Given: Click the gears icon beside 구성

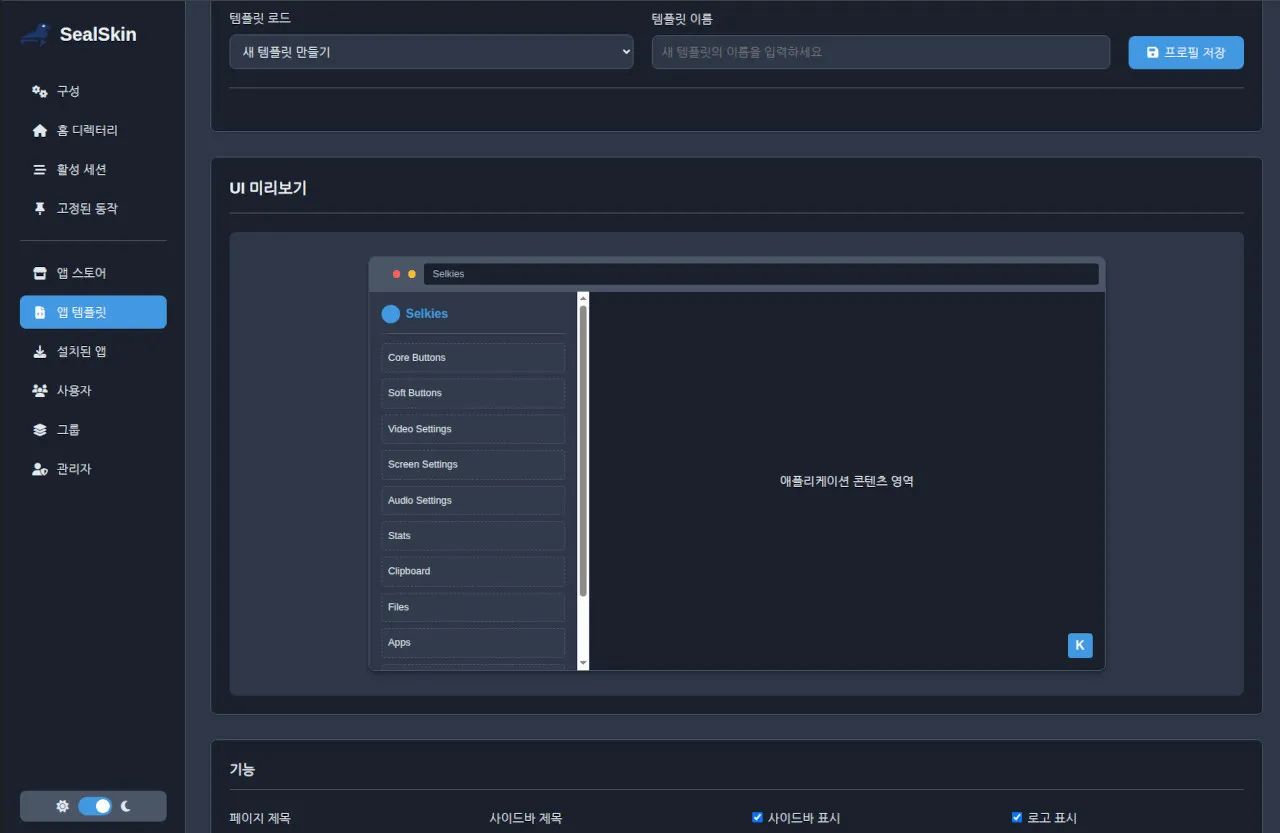Looking at the screenshot, I should [40, 91].
